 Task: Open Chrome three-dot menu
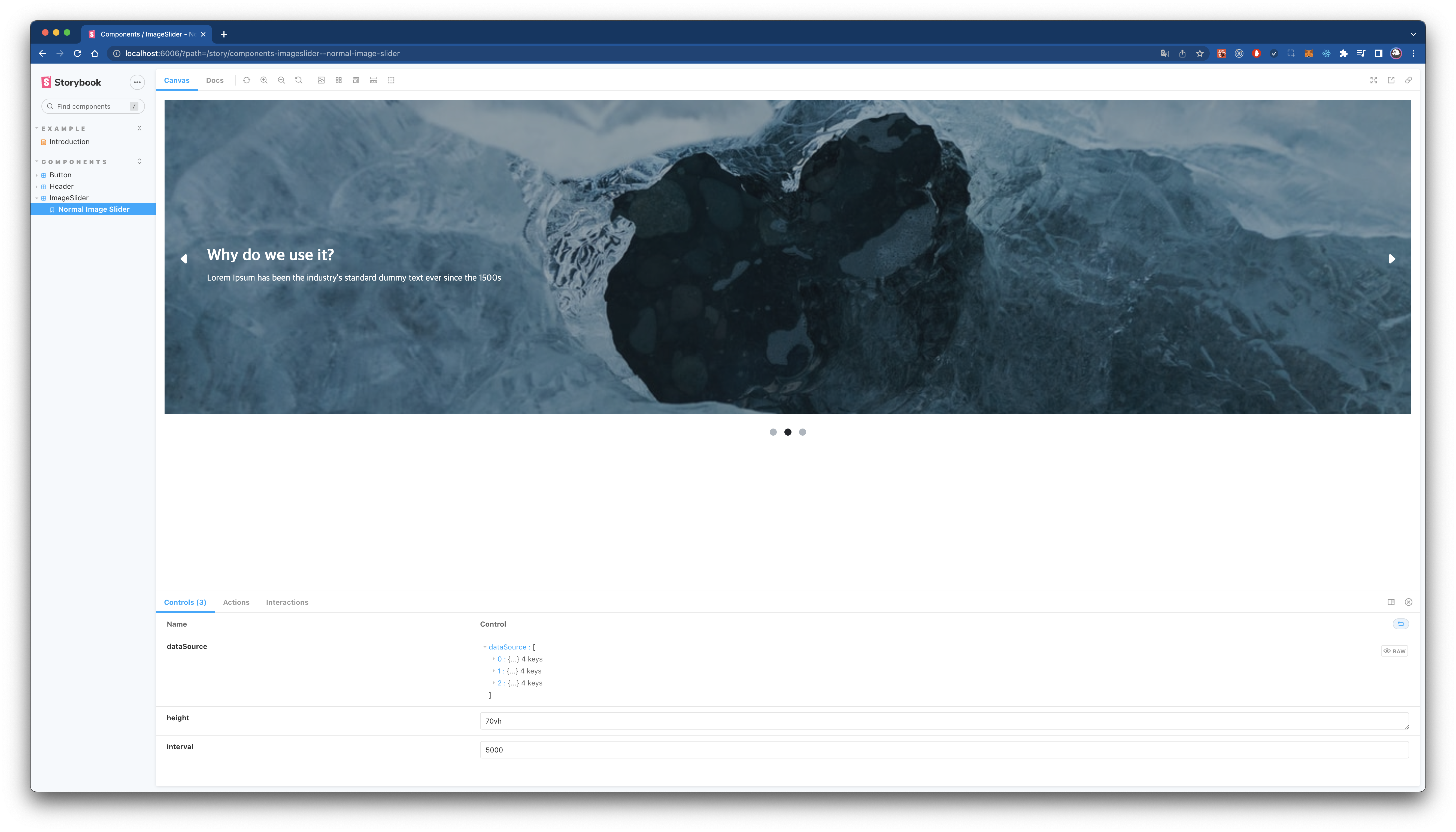click(x=1414, y=54)
